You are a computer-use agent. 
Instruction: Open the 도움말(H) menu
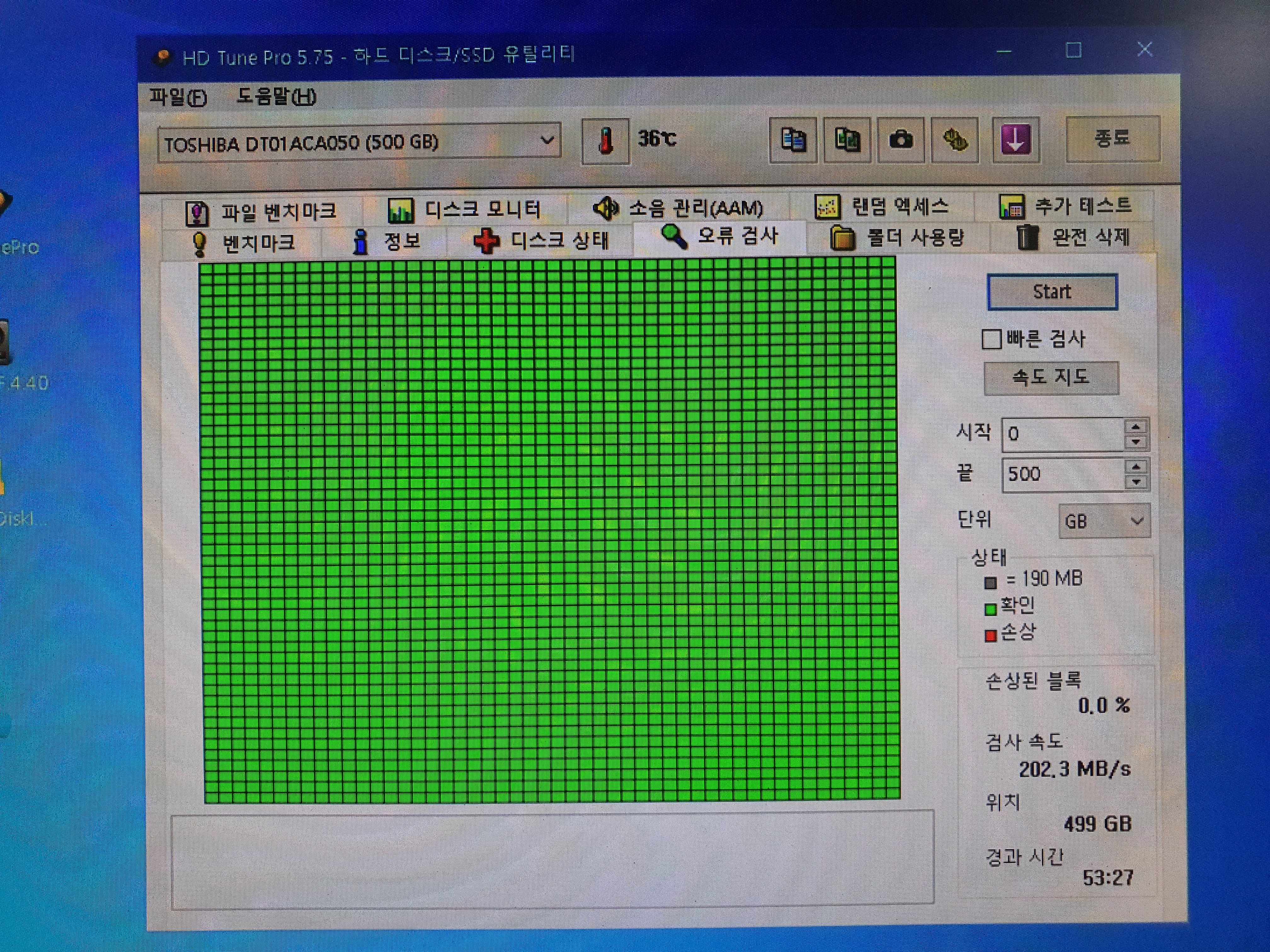coord(276,96)
